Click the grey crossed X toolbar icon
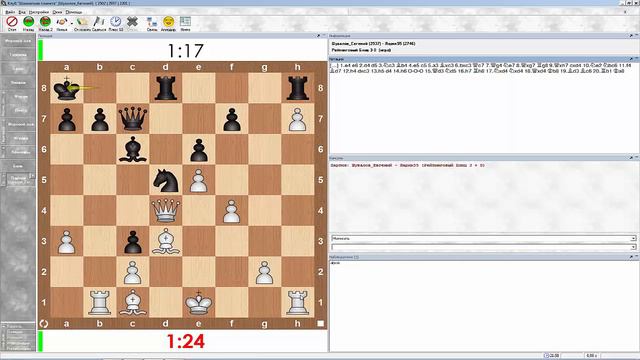The image size is (640, 360). click(132, 22)
